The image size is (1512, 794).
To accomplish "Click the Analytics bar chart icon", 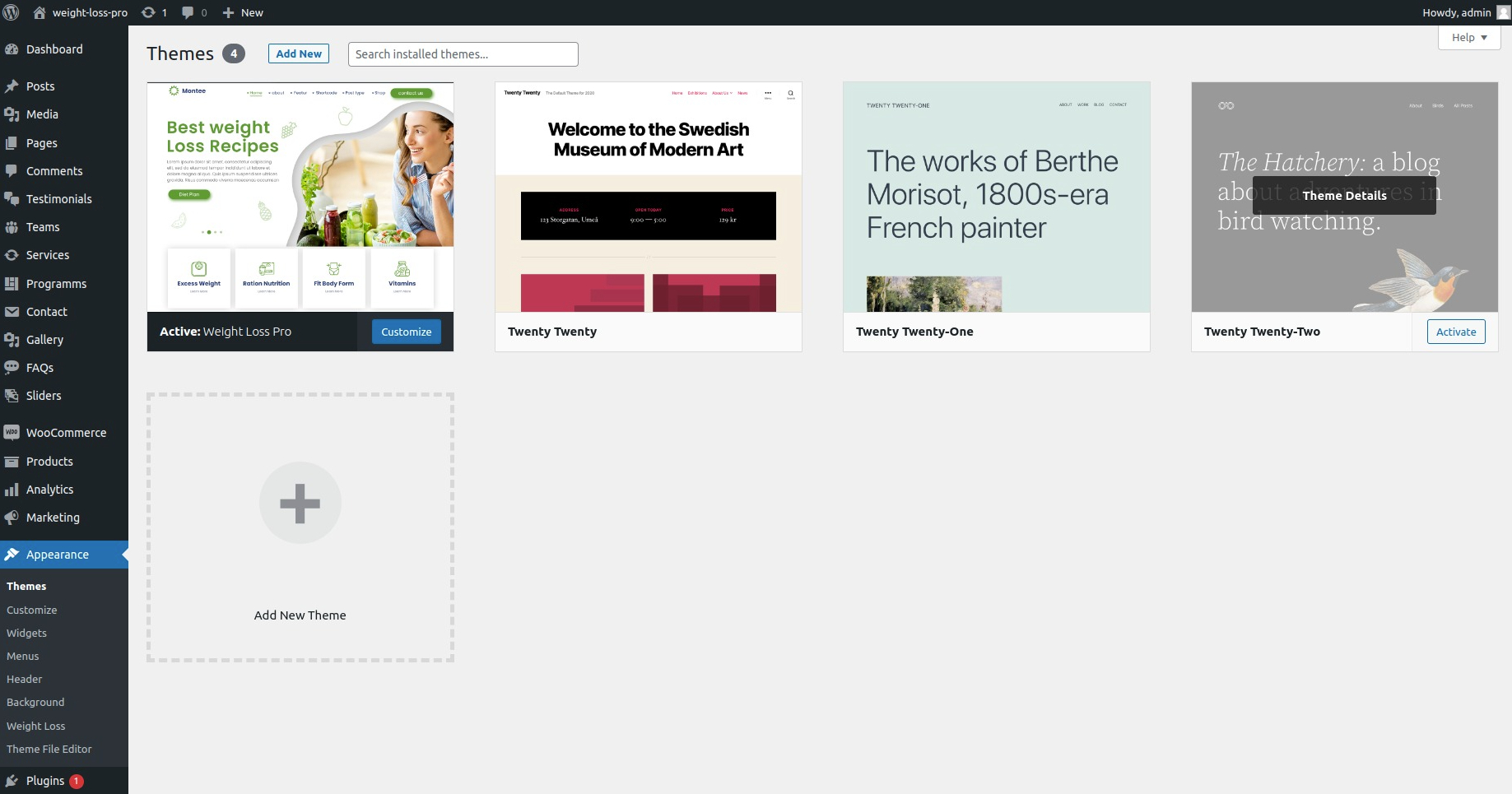I will click(x=12, y=490).
